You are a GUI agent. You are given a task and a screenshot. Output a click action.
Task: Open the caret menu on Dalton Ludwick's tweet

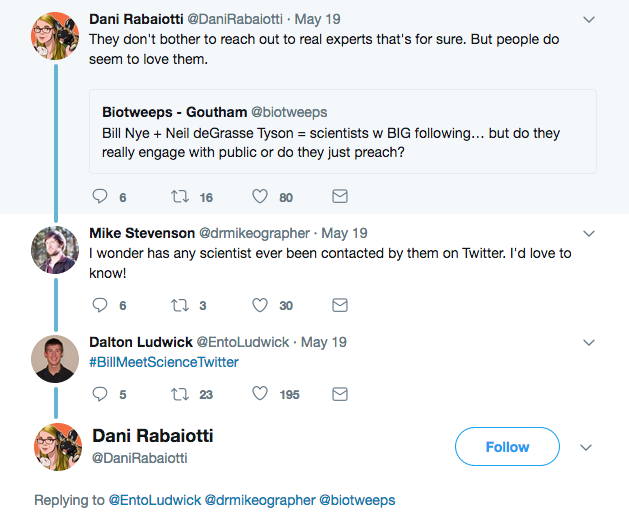[588, 342]
